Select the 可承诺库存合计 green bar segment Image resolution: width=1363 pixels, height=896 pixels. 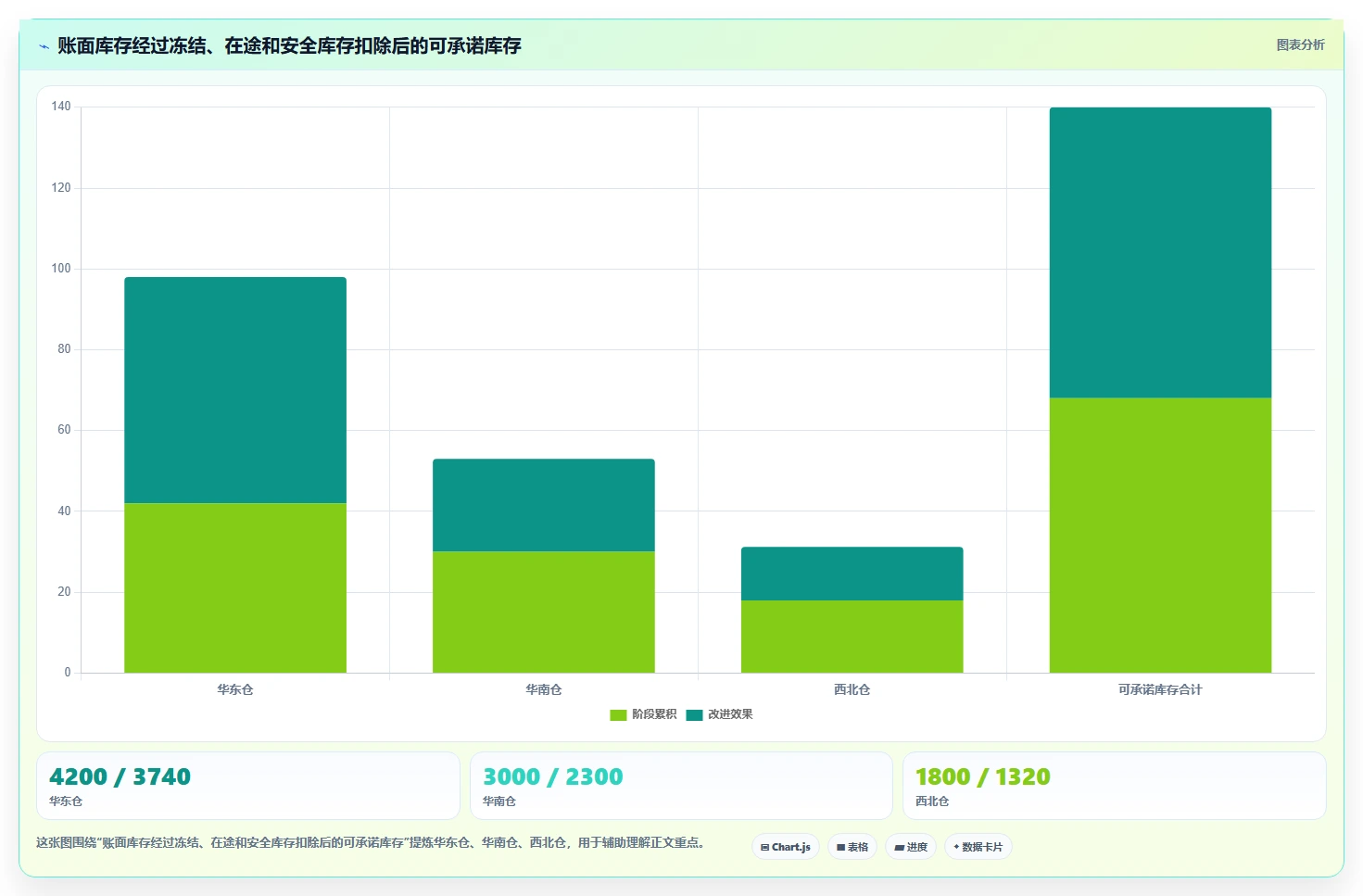[1160, 536]
